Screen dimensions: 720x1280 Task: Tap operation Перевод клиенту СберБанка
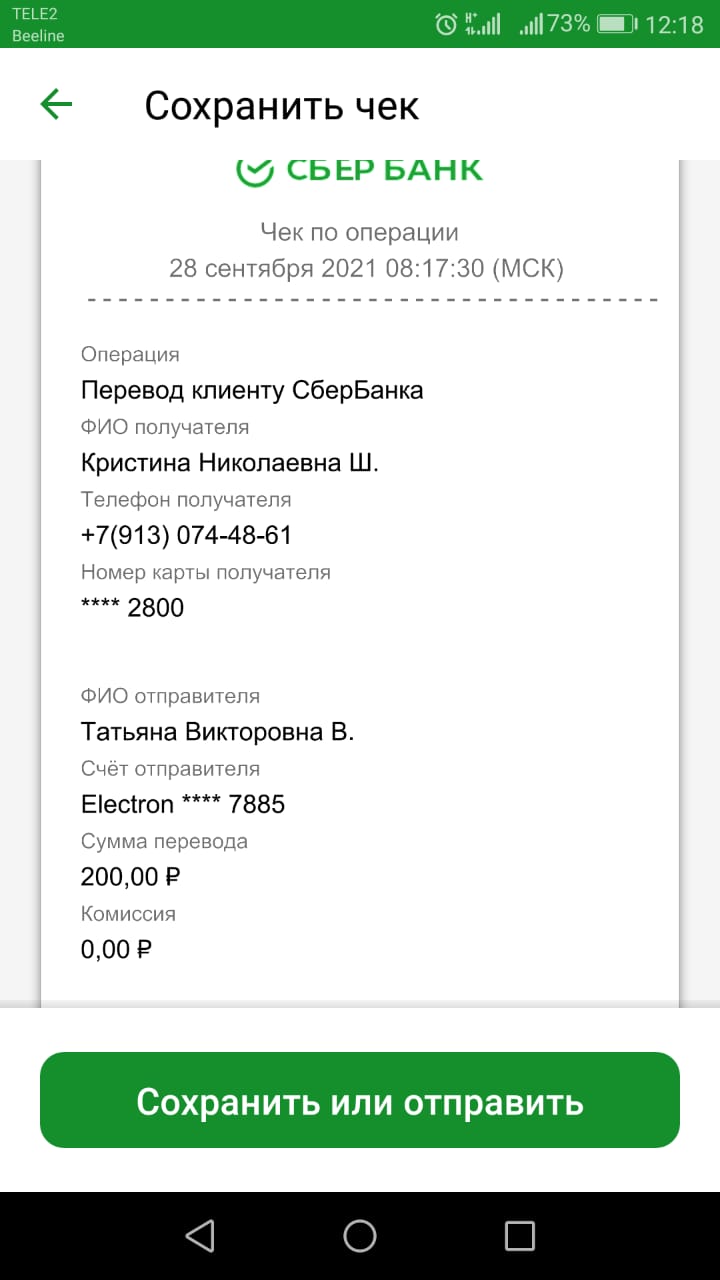point(252,390)
